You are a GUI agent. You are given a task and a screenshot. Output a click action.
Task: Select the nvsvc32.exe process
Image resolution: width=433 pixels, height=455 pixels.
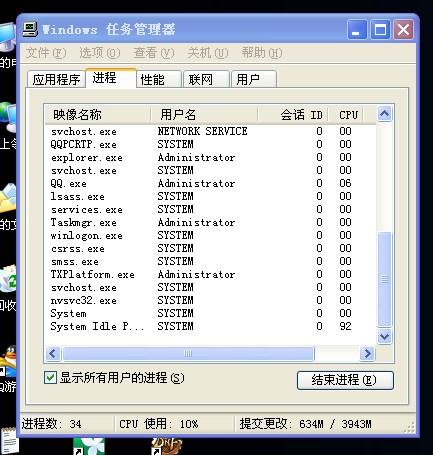click(211, 300)
